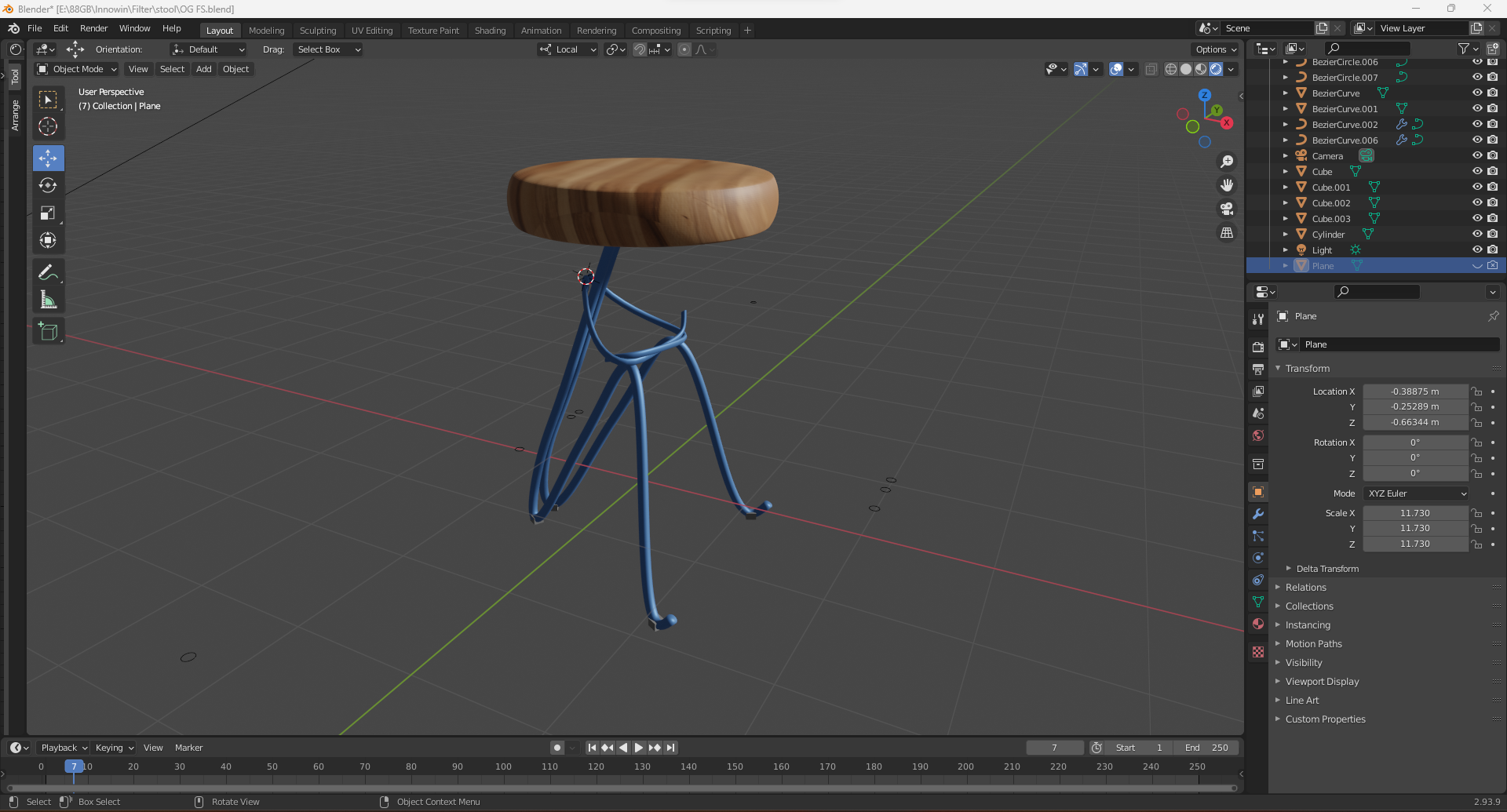Expand the Relations panel
1507x812 pixels.
(x=1306, y=588)
